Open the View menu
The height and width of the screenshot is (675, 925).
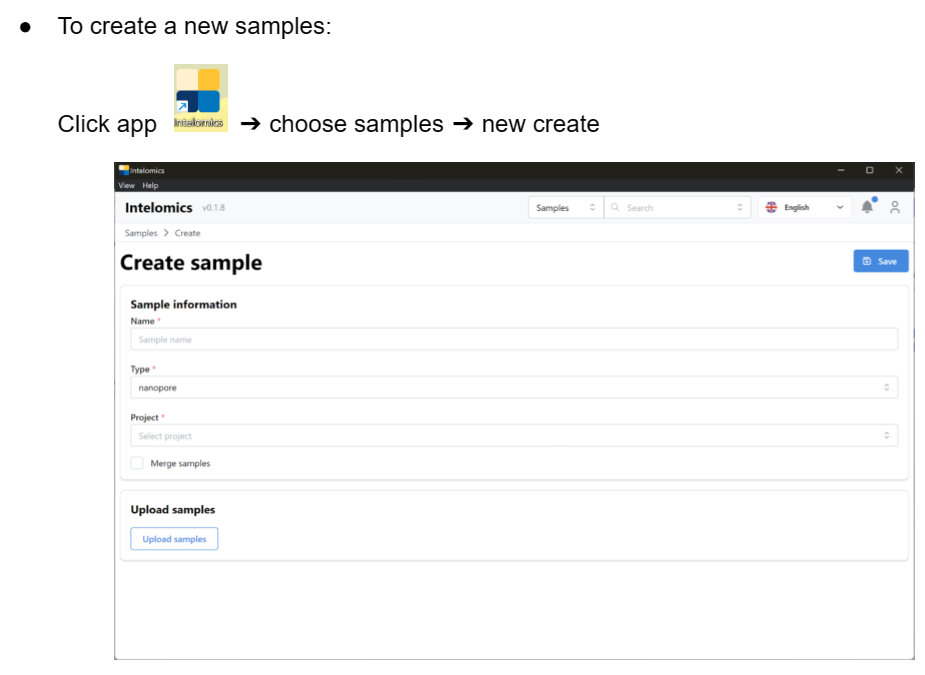[126, 185]
